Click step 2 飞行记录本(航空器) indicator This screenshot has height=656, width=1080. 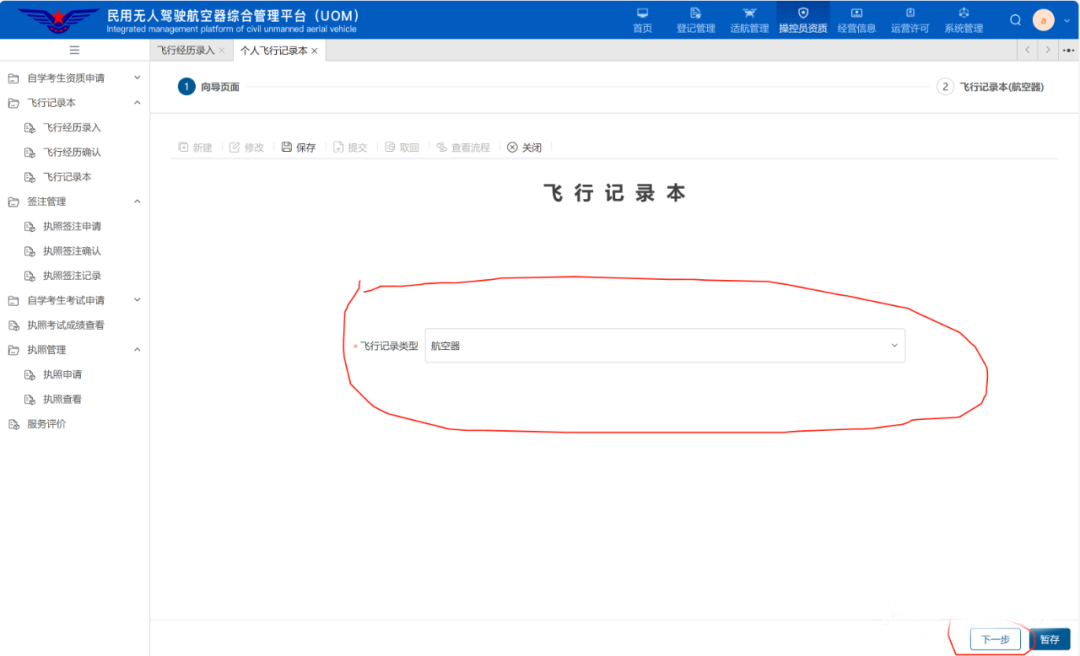pyautogui.click(x=990, y=87)
